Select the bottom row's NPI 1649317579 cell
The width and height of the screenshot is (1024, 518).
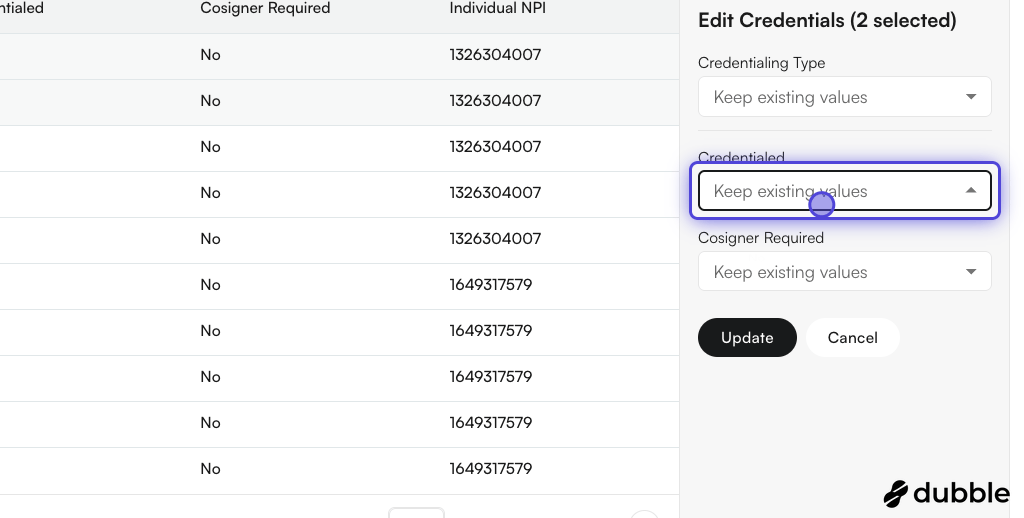coord(490,469)
